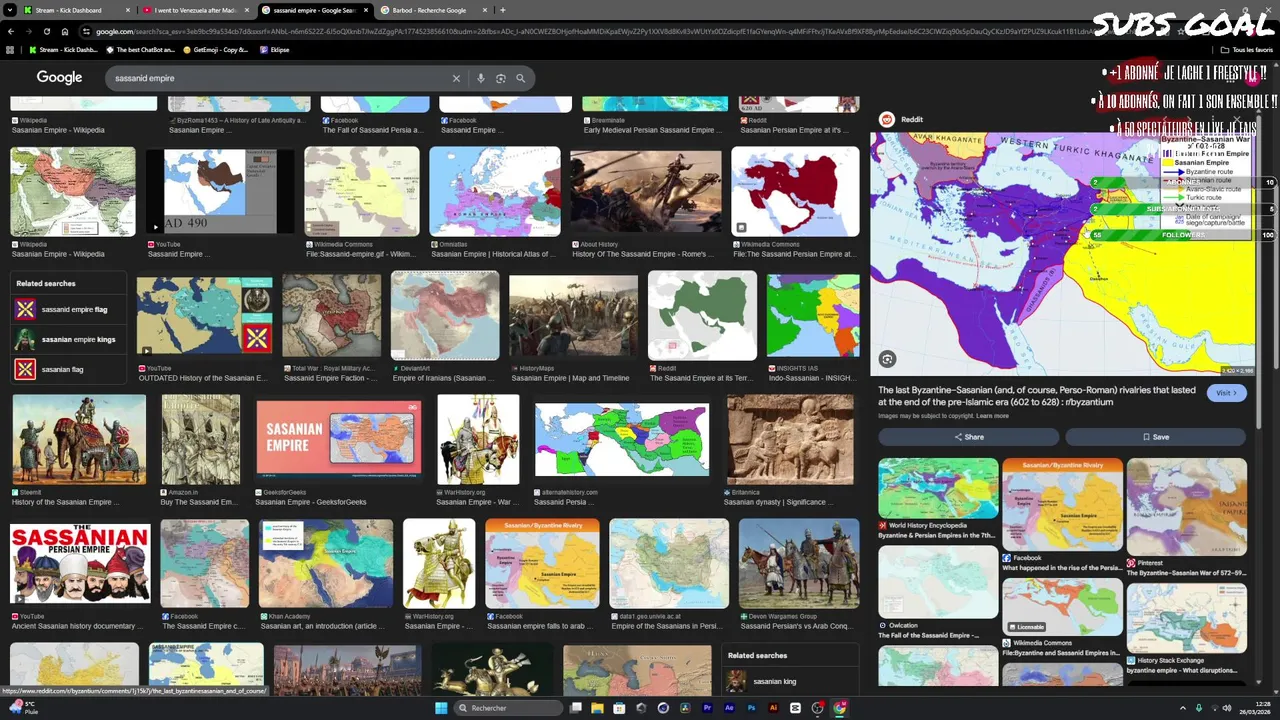Open THE SASSANIAN Persian Empire YouTube thumbnail

coord(80,563)
